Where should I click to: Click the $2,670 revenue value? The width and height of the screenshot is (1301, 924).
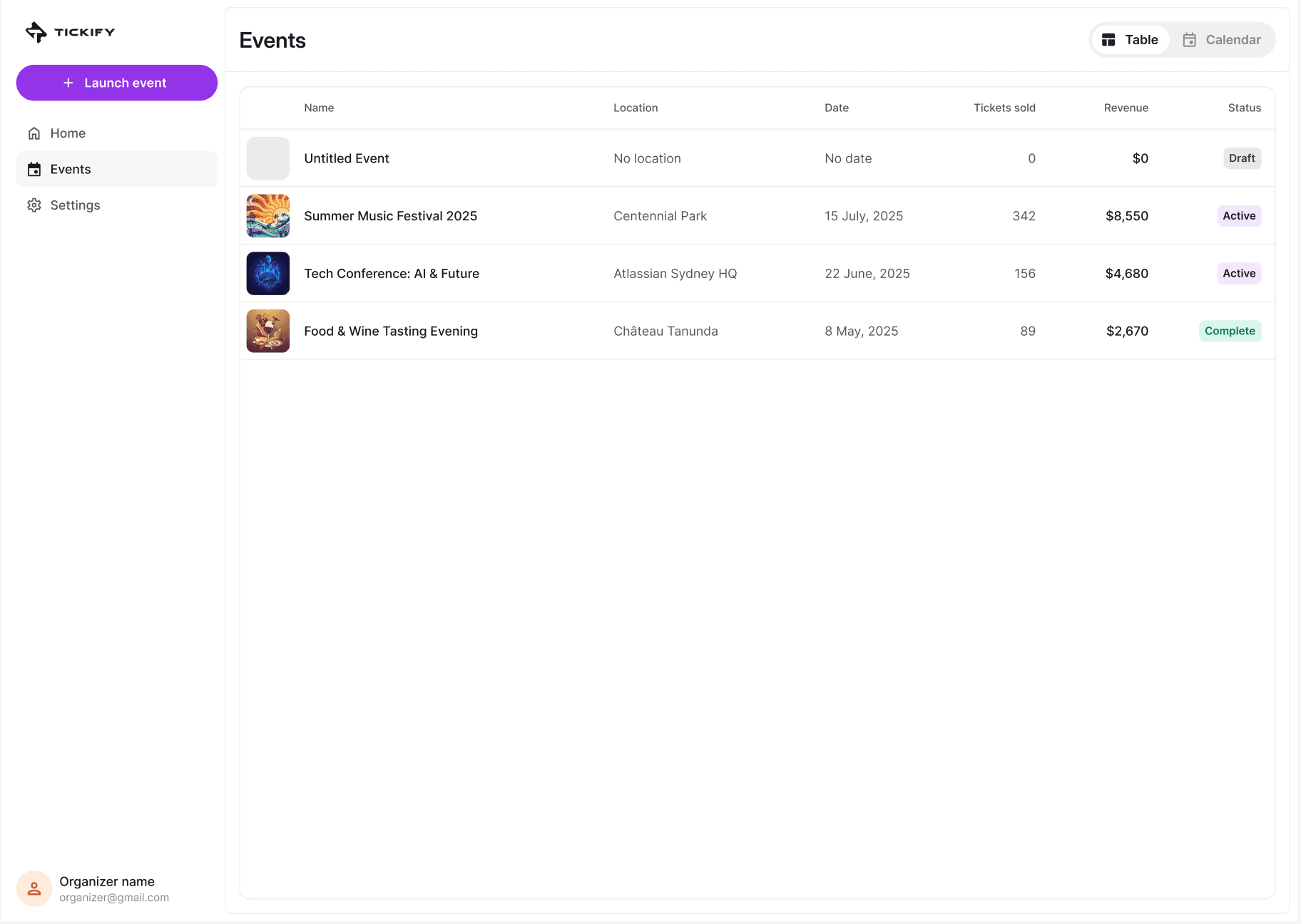pos(1128,331)
